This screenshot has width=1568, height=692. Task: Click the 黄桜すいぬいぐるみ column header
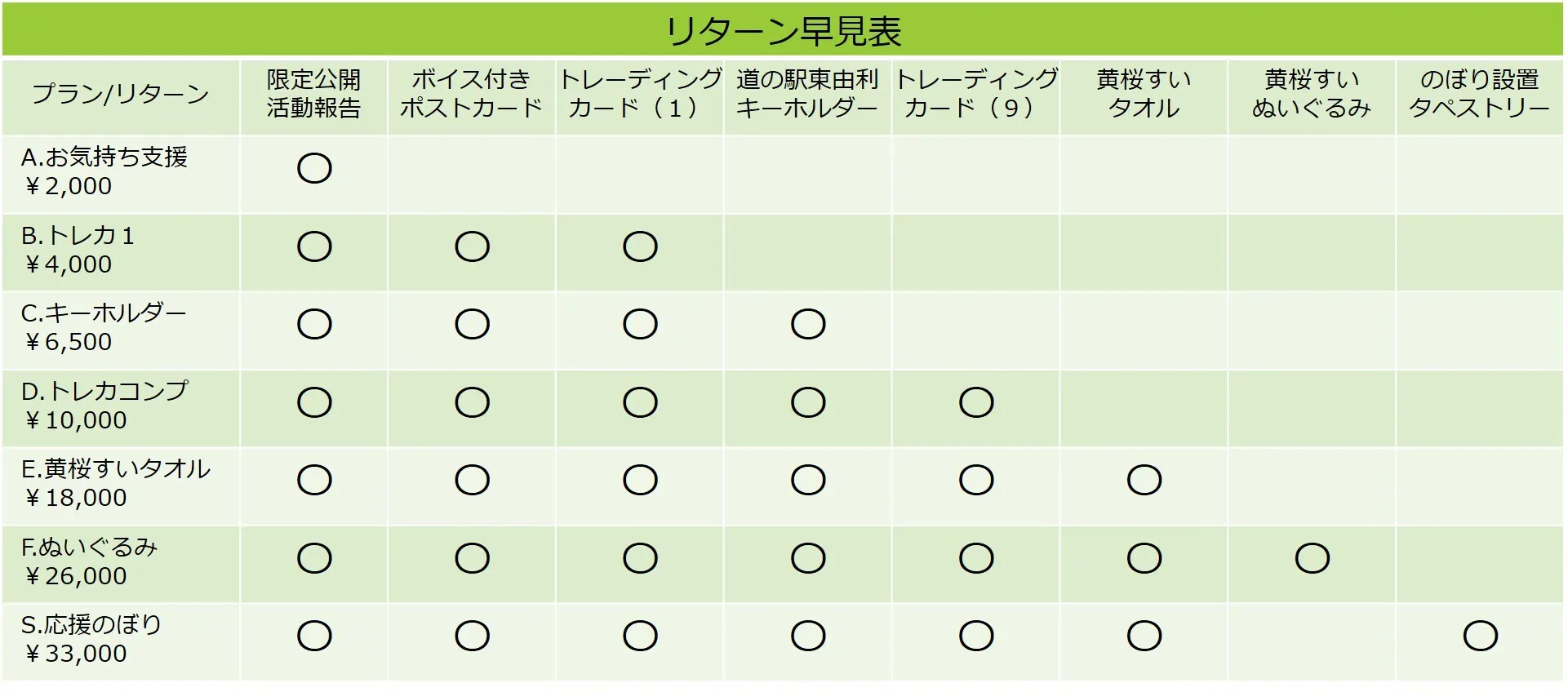pyautogui.click(x=1311, y=95)
